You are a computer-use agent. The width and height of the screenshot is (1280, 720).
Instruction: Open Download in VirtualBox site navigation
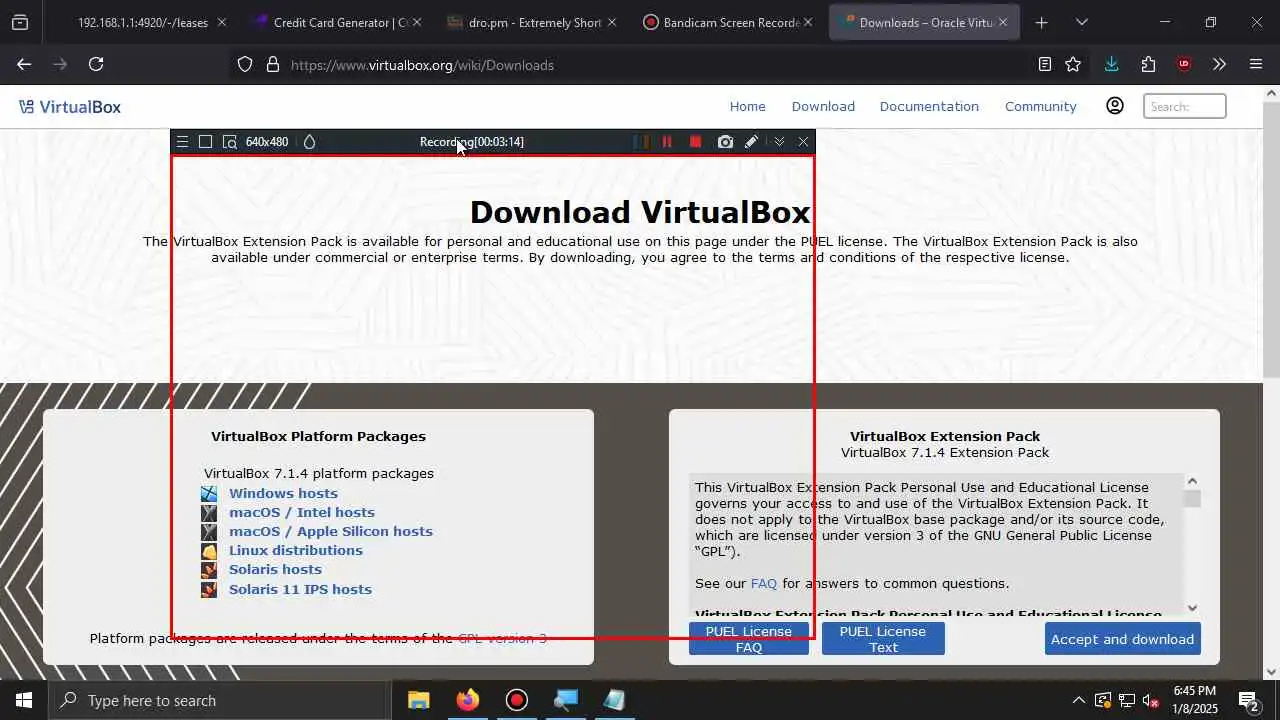823,106
